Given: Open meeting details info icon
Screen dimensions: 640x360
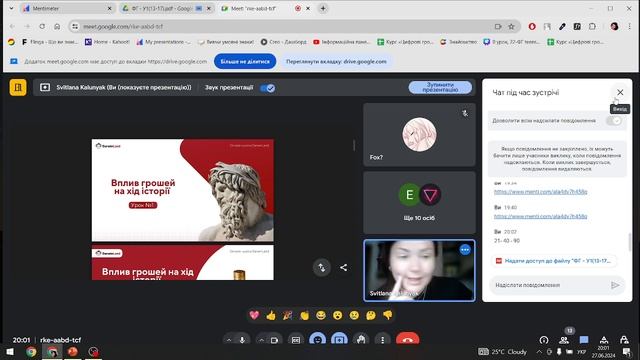Looking at the screenshot, I should [544, 340].
